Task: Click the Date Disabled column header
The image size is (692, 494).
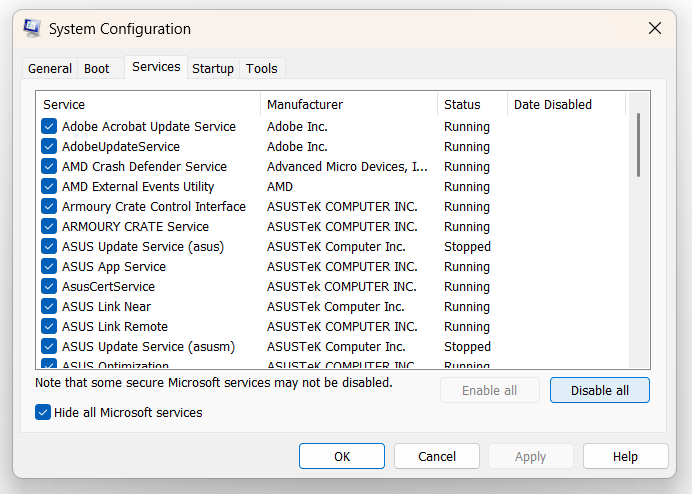Action: click(x=566, y=105)
